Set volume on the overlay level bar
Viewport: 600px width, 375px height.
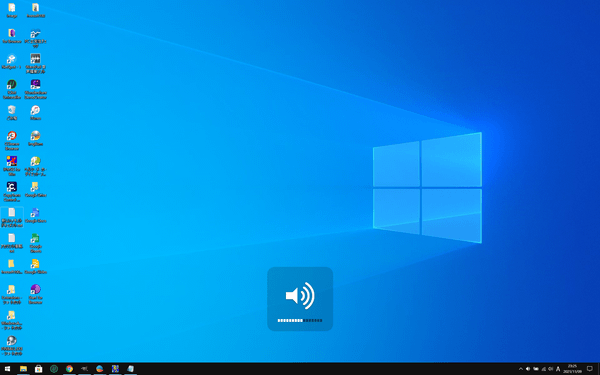(300, 320)
